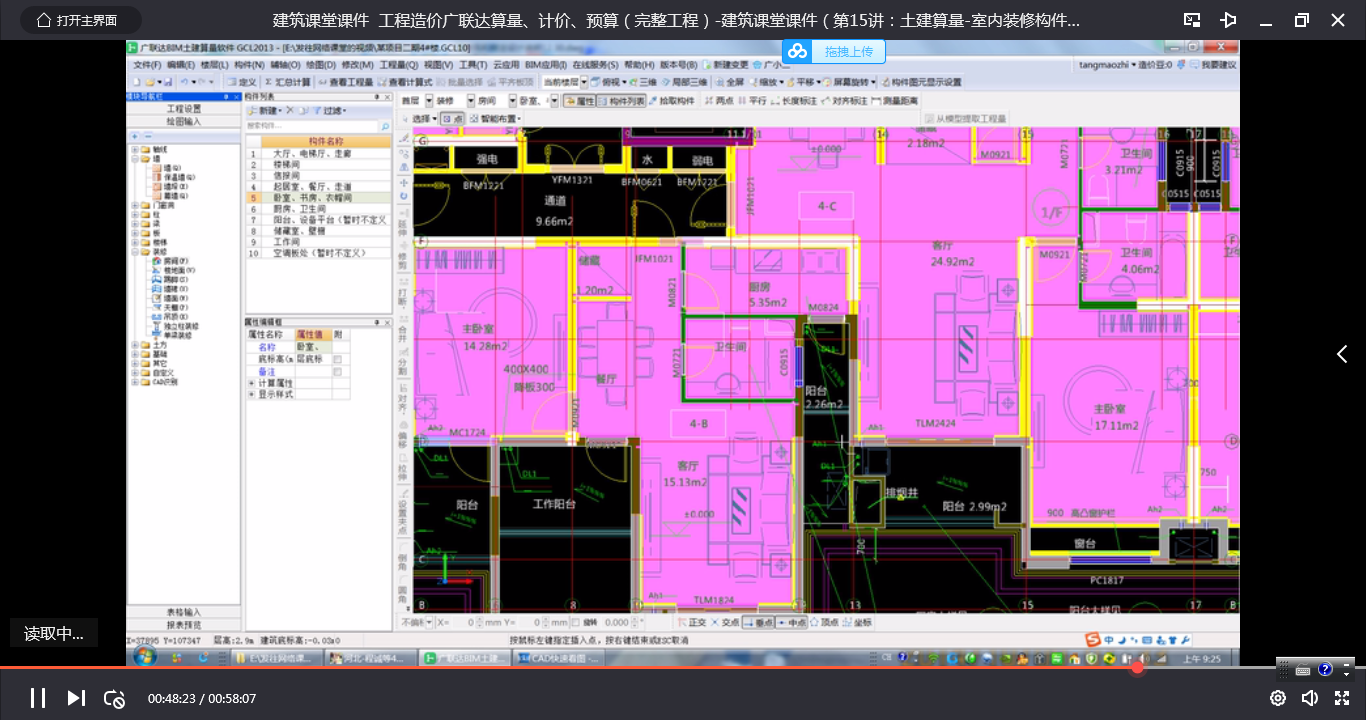This screenshot has height=720, width=1366.
Task: Click the 打开主界面 home button
Action: click(80, 20)
